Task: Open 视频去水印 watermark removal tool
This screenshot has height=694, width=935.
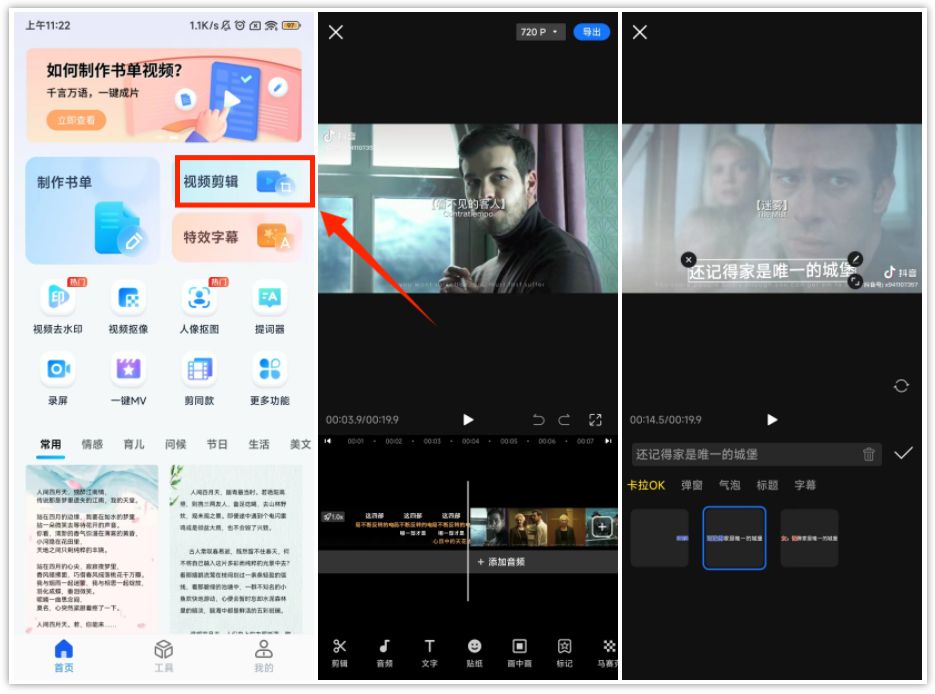Action: 58,308
